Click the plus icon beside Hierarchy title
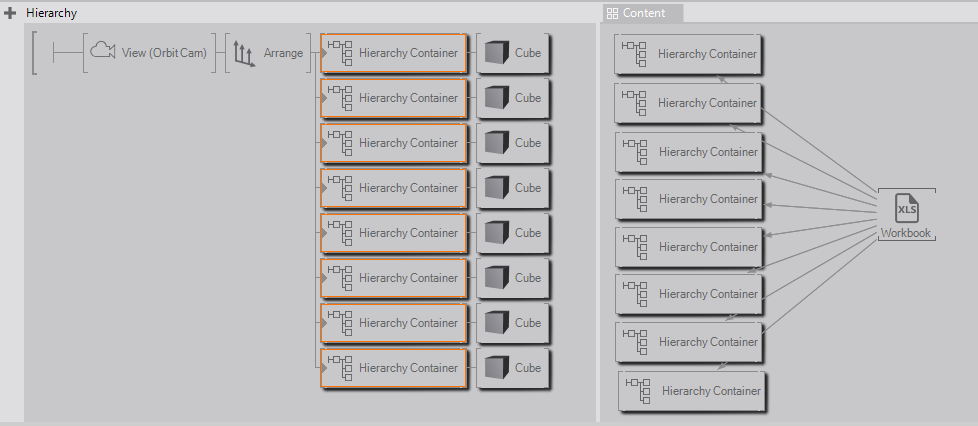This screenshot has height=426, width=978. (10, 13)
